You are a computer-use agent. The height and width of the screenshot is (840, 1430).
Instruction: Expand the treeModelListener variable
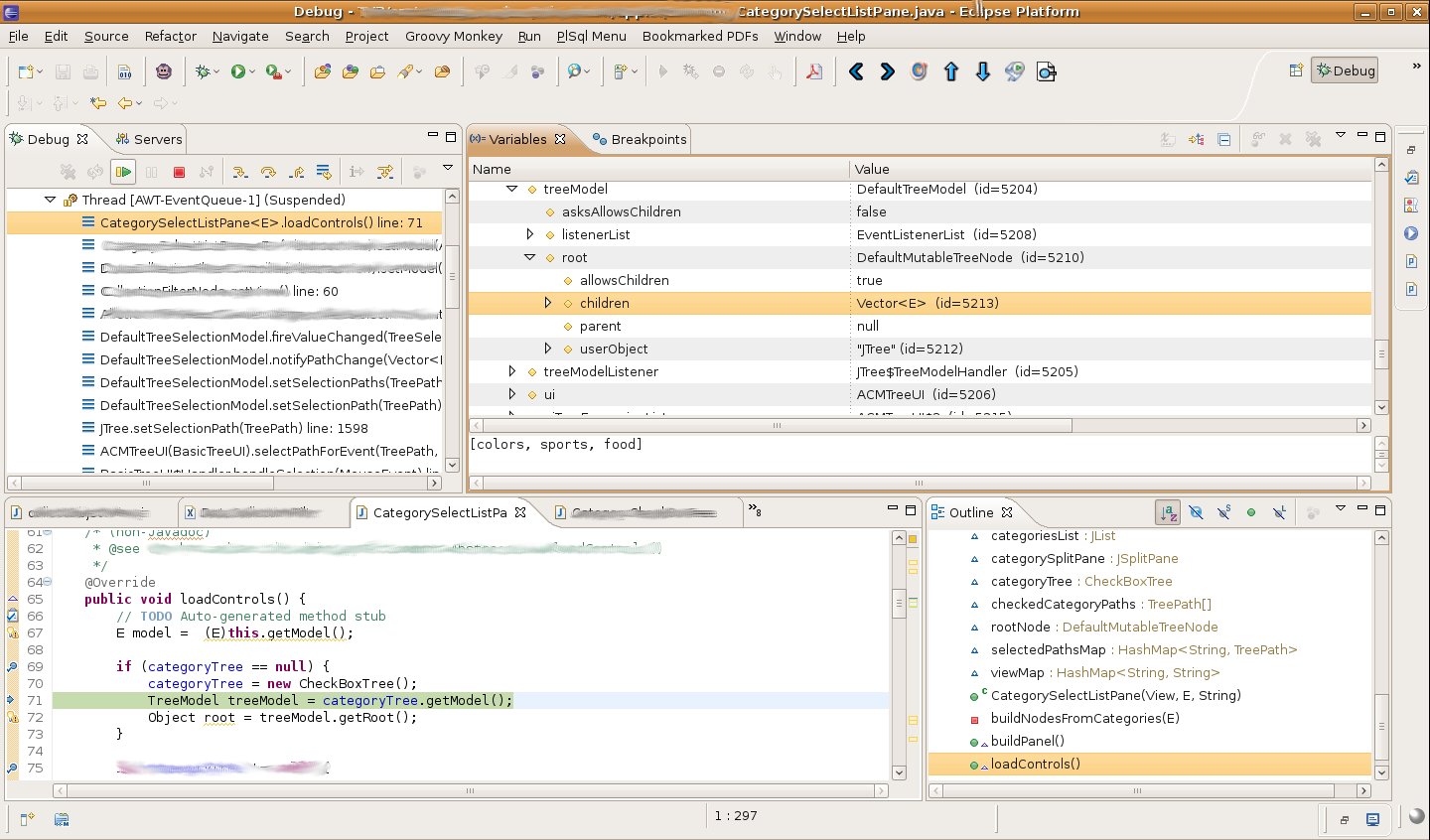coord(512,371)
